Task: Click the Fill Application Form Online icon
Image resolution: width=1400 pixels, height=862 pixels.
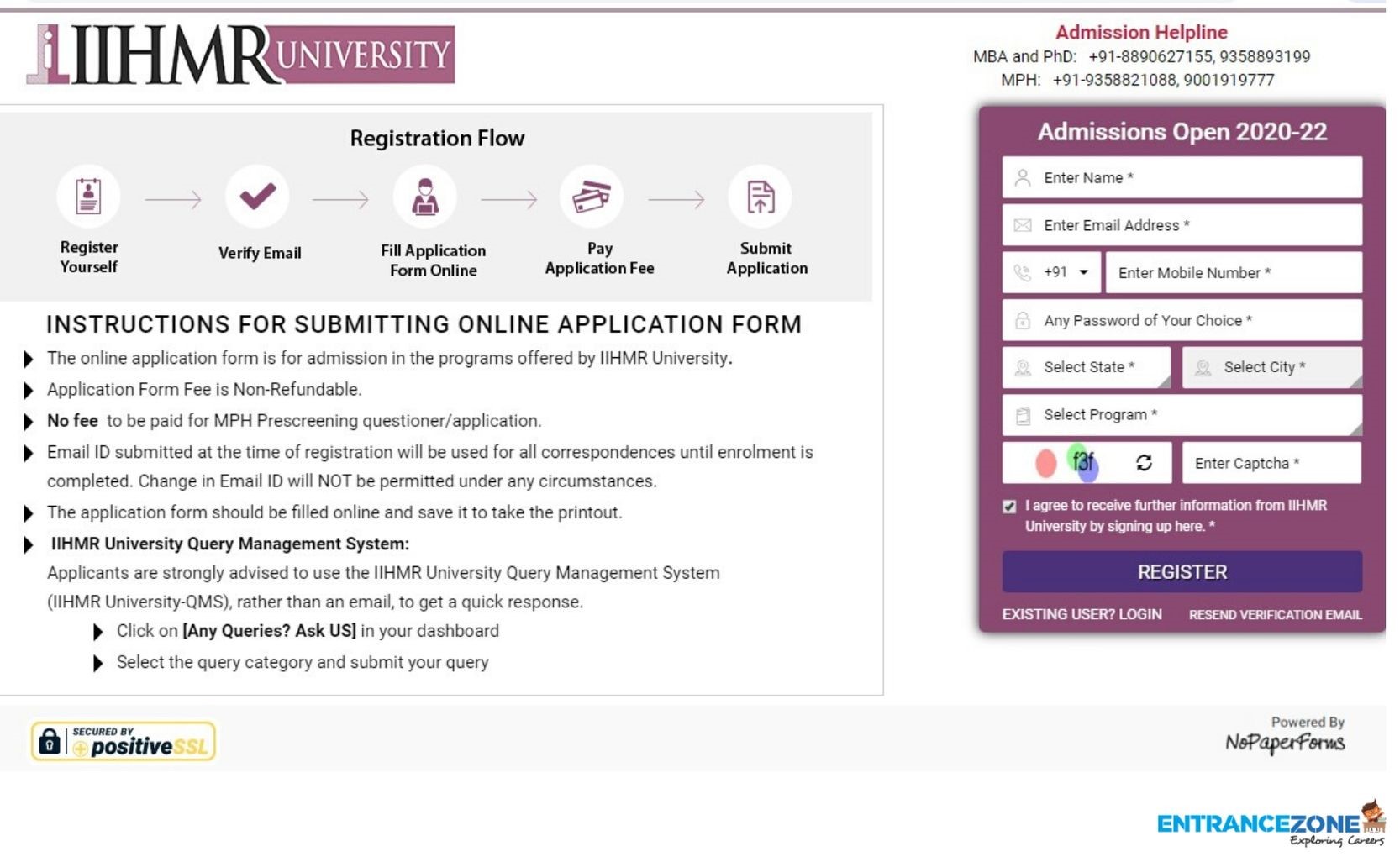Action: pyautogui.click(x=425, y=197)
